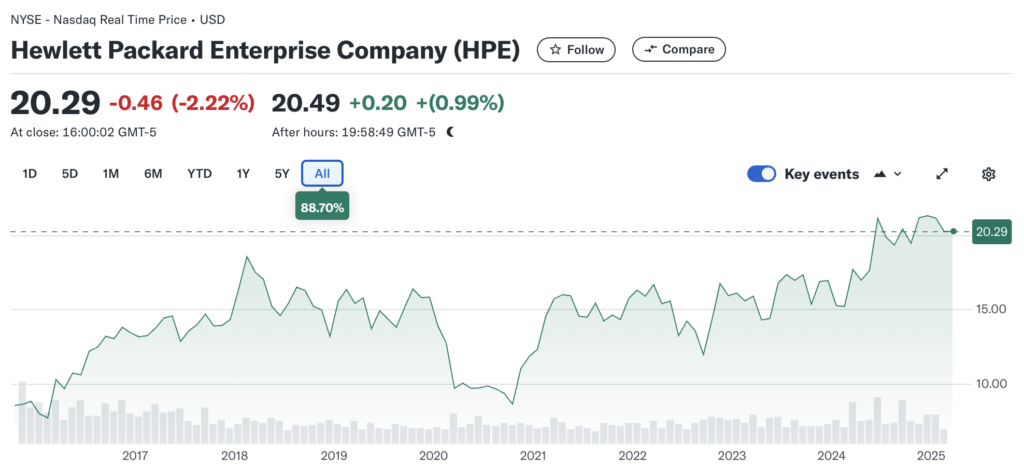Expand the chart type dropdown chevron

click(x=898, y=174)
